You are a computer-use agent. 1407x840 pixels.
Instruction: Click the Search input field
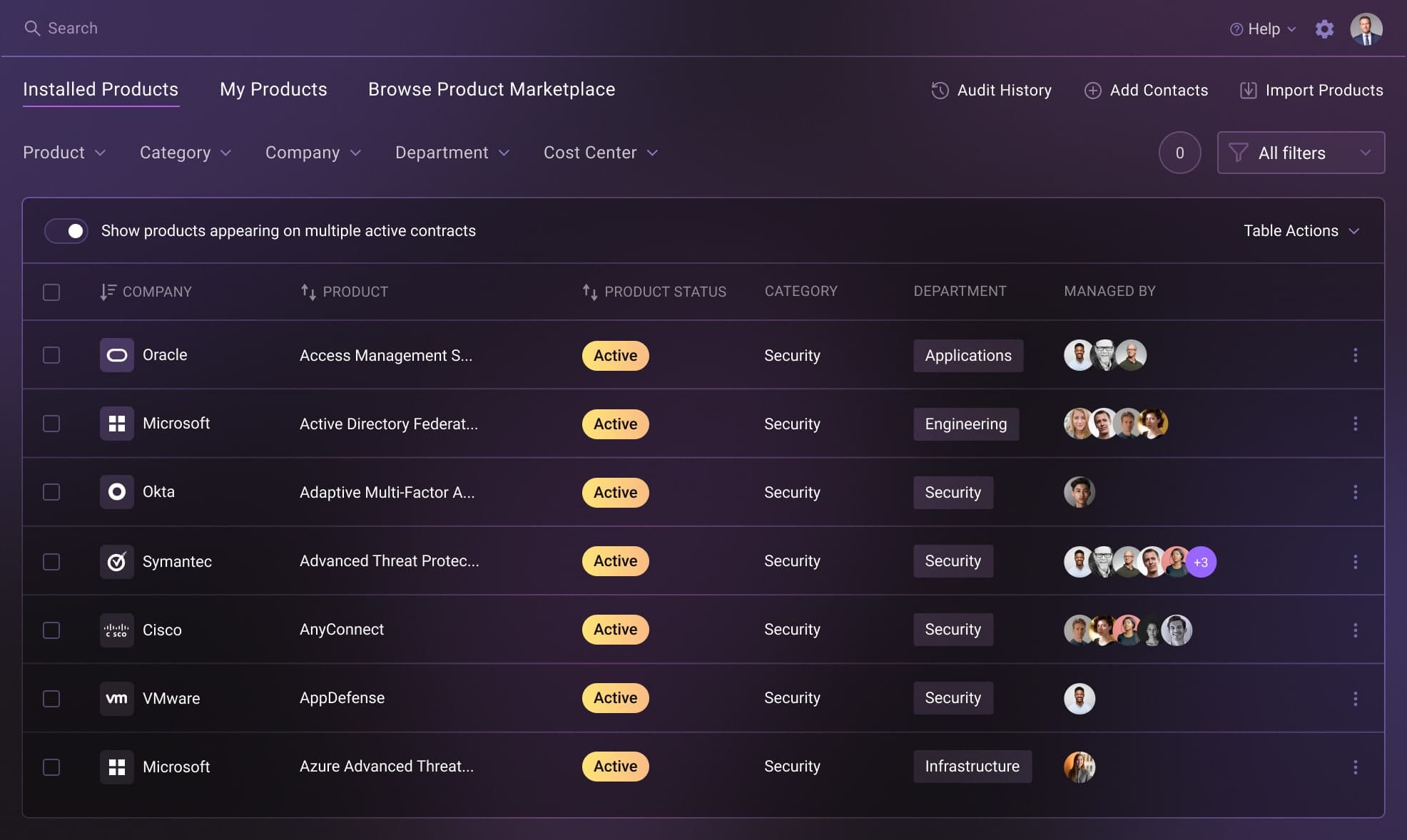coord(72,28)
